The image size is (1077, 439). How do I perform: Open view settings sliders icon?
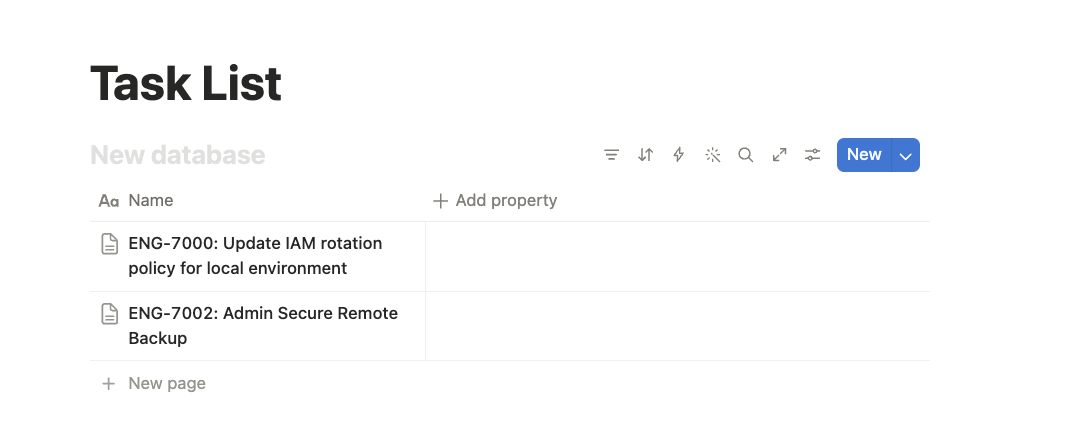coord(813,155)
